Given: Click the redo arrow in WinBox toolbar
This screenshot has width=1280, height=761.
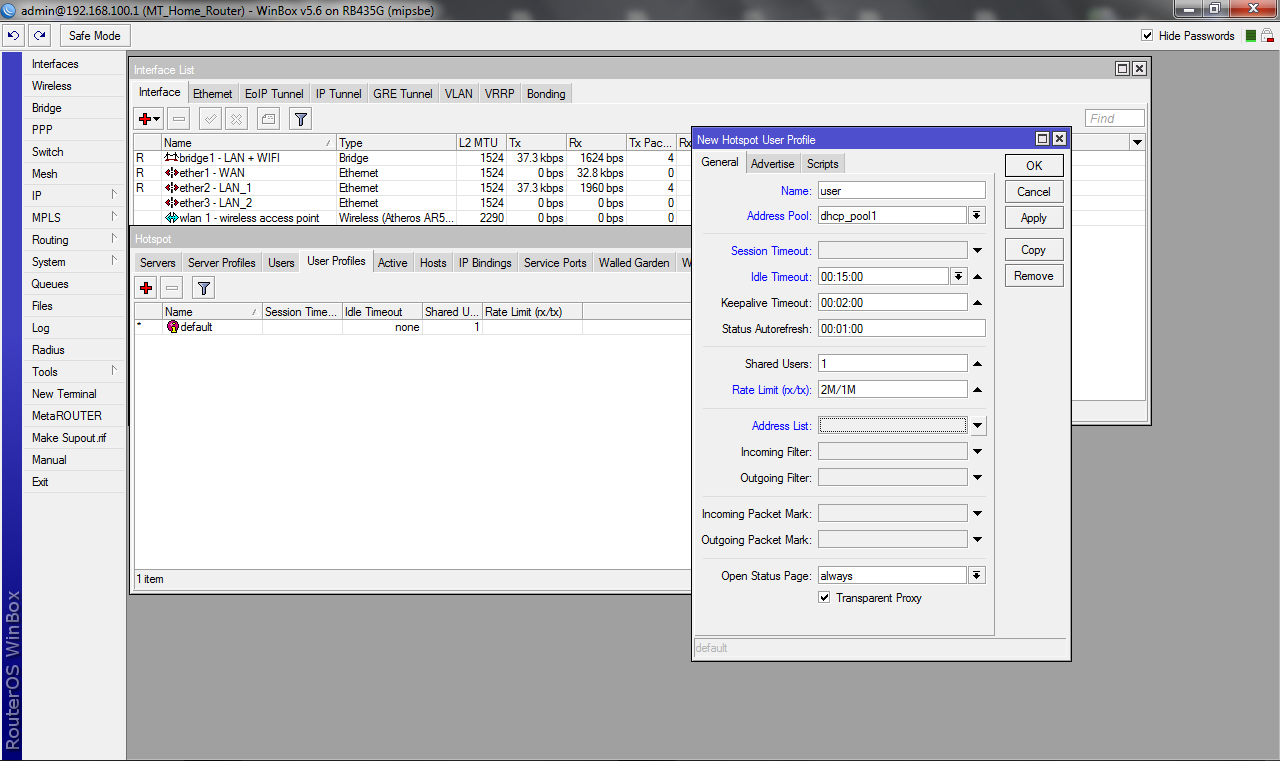Looking at the screenshot, I should pyautogui.click(x=39, y=35).
